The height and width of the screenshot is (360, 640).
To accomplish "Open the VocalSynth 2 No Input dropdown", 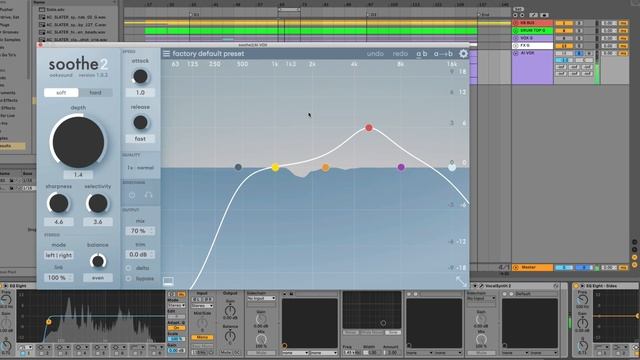I will [x=480, y=299].
